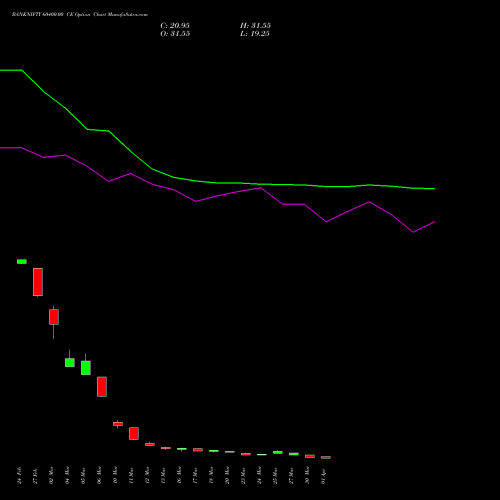Click the 20 Mar date label
500x500 pixels.
point(227,475)
